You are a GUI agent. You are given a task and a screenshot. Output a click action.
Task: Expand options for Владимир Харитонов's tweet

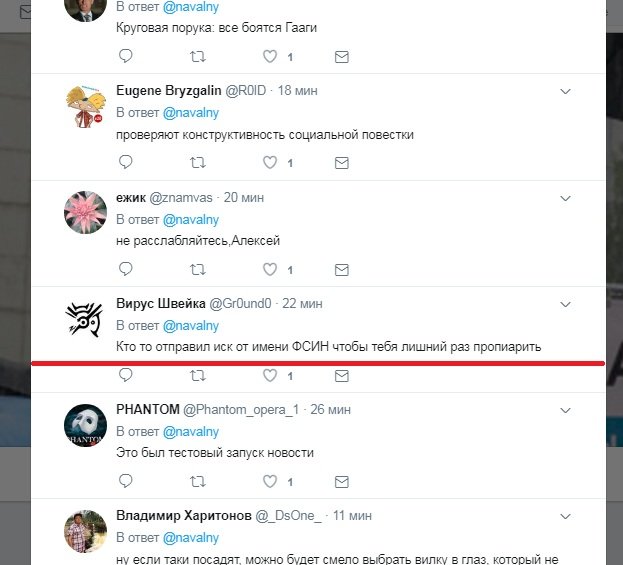(x=565, y=517)
